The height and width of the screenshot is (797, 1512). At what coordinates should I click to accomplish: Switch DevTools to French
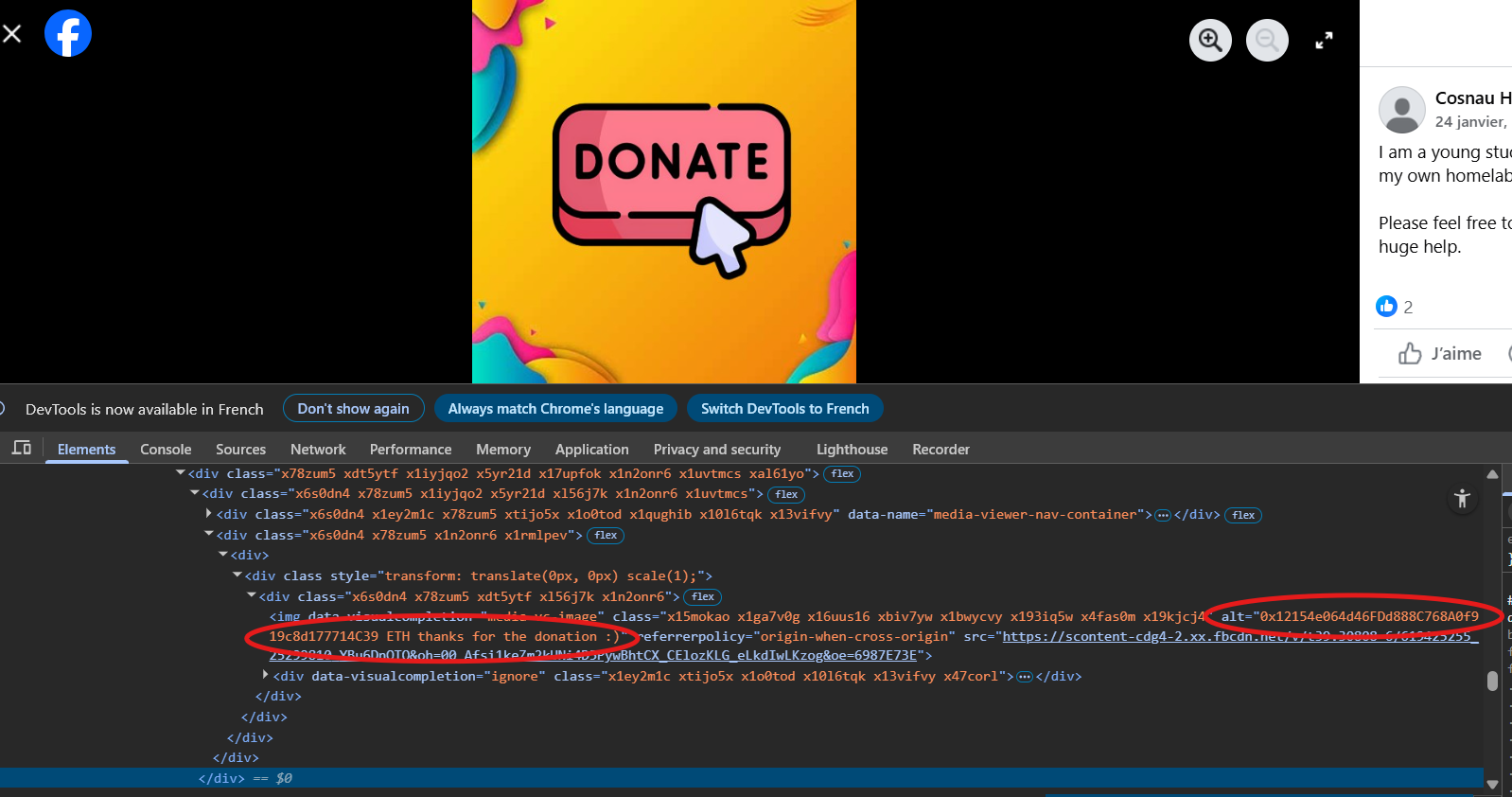pyautogui.click(x=784, y=409)
